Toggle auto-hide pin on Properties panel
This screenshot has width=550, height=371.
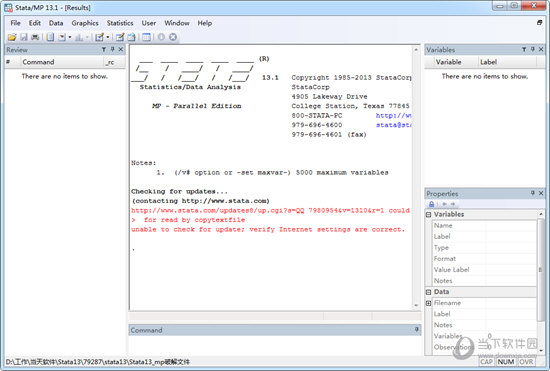pyautogui.click(x=532, y=193)
